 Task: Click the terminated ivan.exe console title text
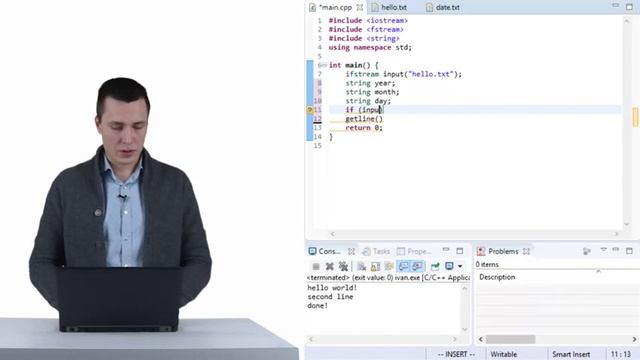(x=388, y=278)
